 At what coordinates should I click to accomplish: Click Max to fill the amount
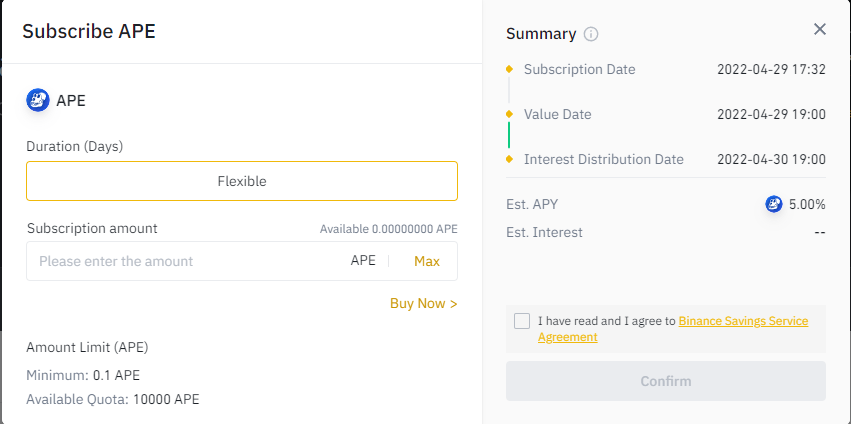[427, 261]
